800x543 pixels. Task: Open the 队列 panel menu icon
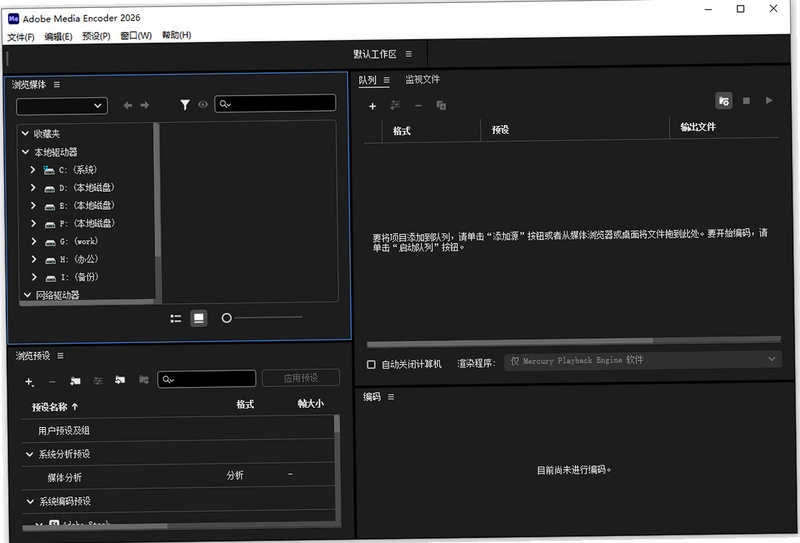coord(387,80)
